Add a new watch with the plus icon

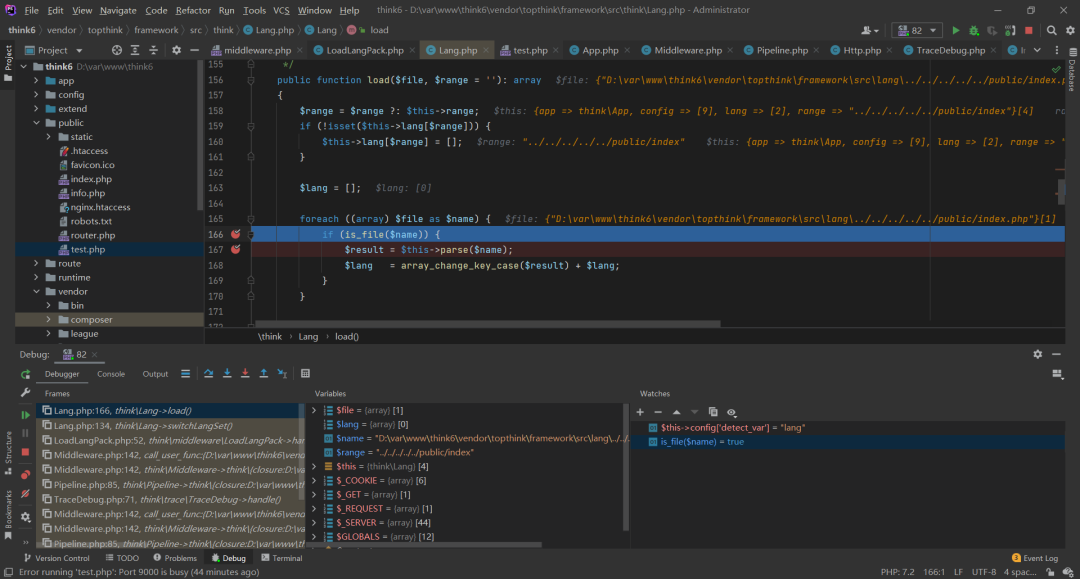click(x=641, y=412)
